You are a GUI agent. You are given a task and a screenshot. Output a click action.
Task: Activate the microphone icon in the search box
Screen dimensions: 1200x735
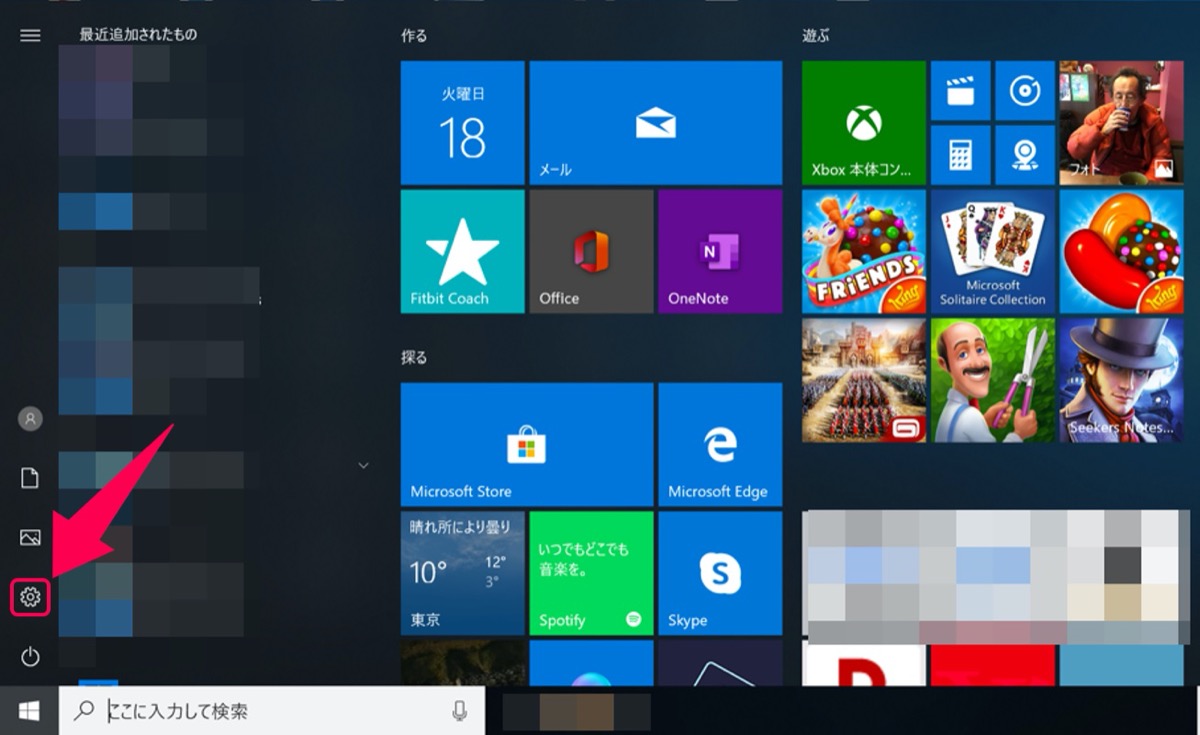[459, 711]
